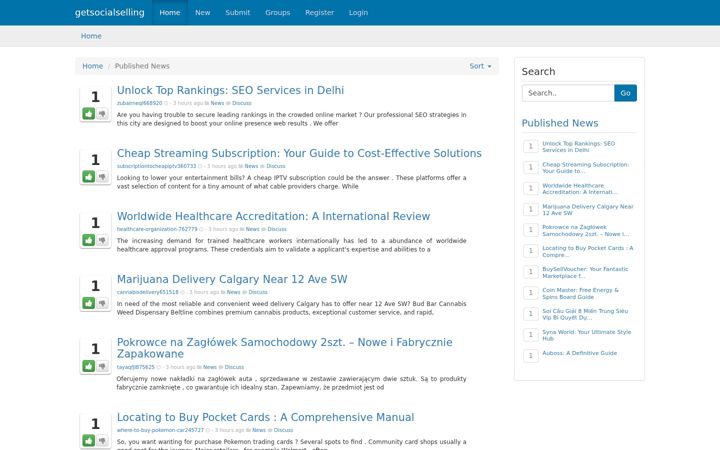Screen dimensions: 720x450
Task: Downvote the Worldwide Healthcare Accreditation post
Action: pyautogui.click(x=102, y=240)
